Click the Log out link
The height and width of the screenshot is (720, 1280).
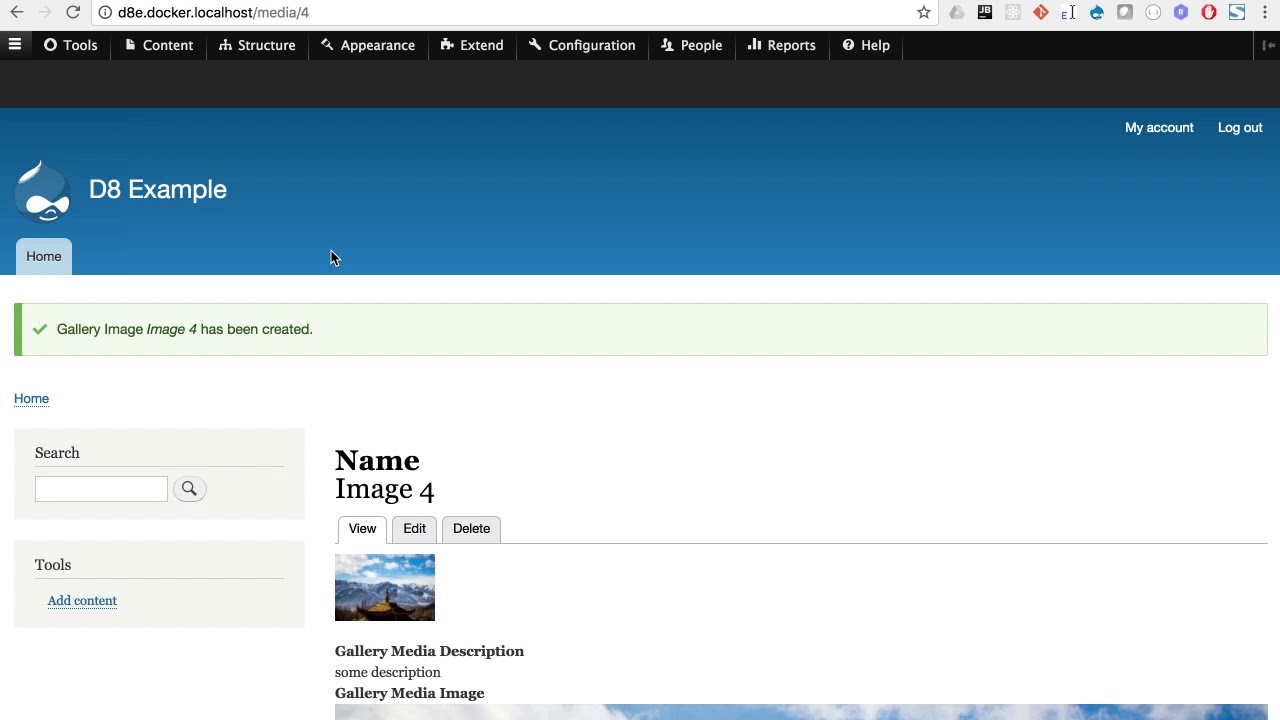tap(1240, 127)
